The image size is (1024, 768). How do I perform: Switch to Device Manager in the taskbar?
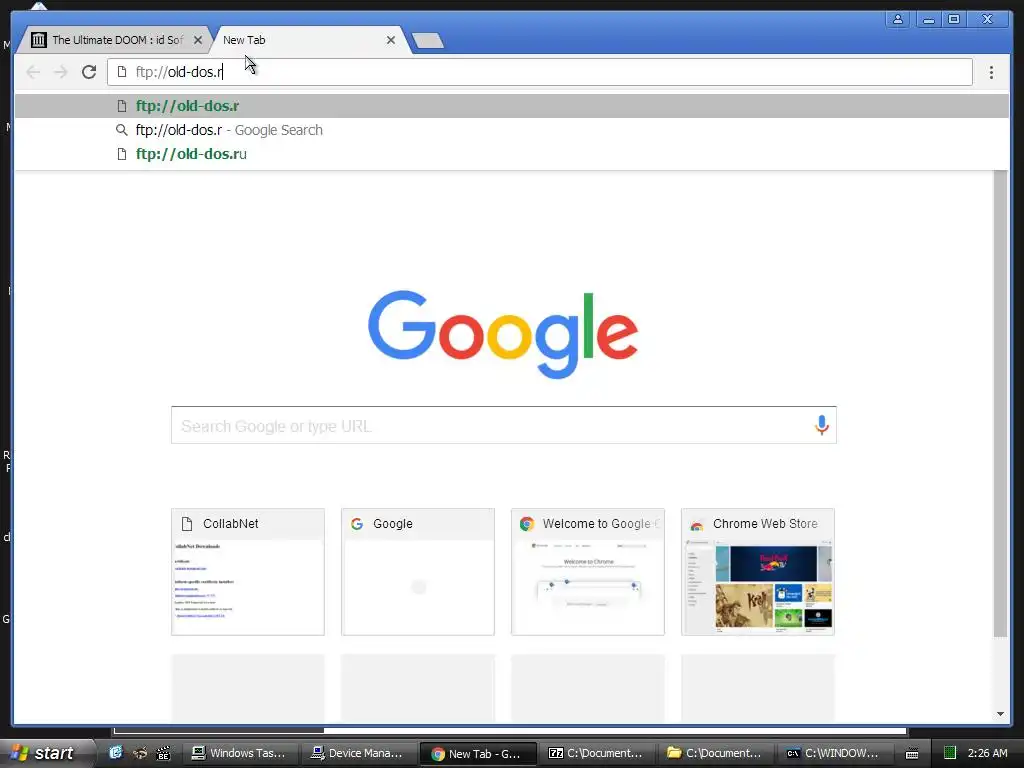pyautogui.click(x=357, y=753)
